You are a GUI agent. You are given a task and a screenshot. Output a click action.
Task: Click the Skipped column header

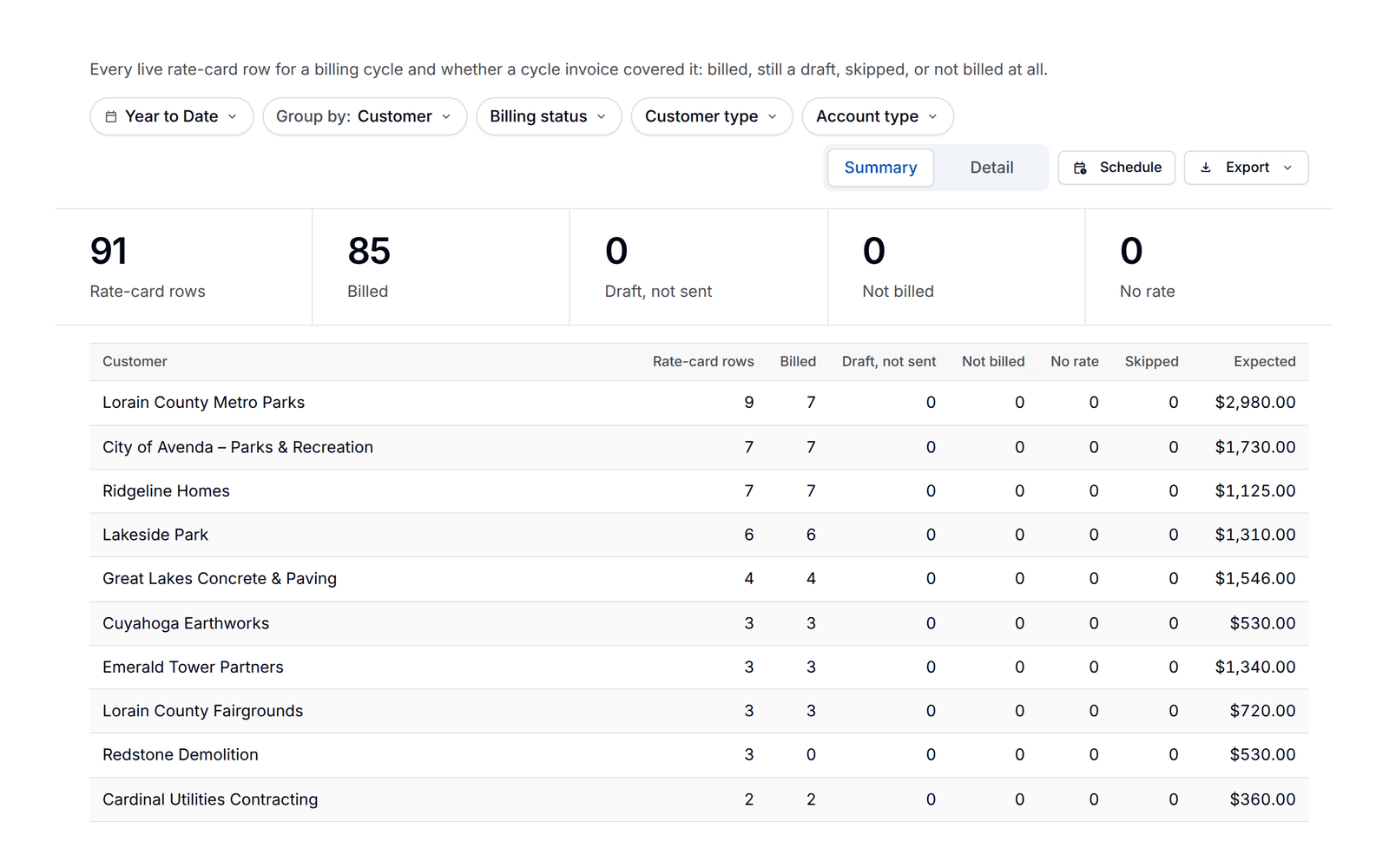(x=1151, y=362)
